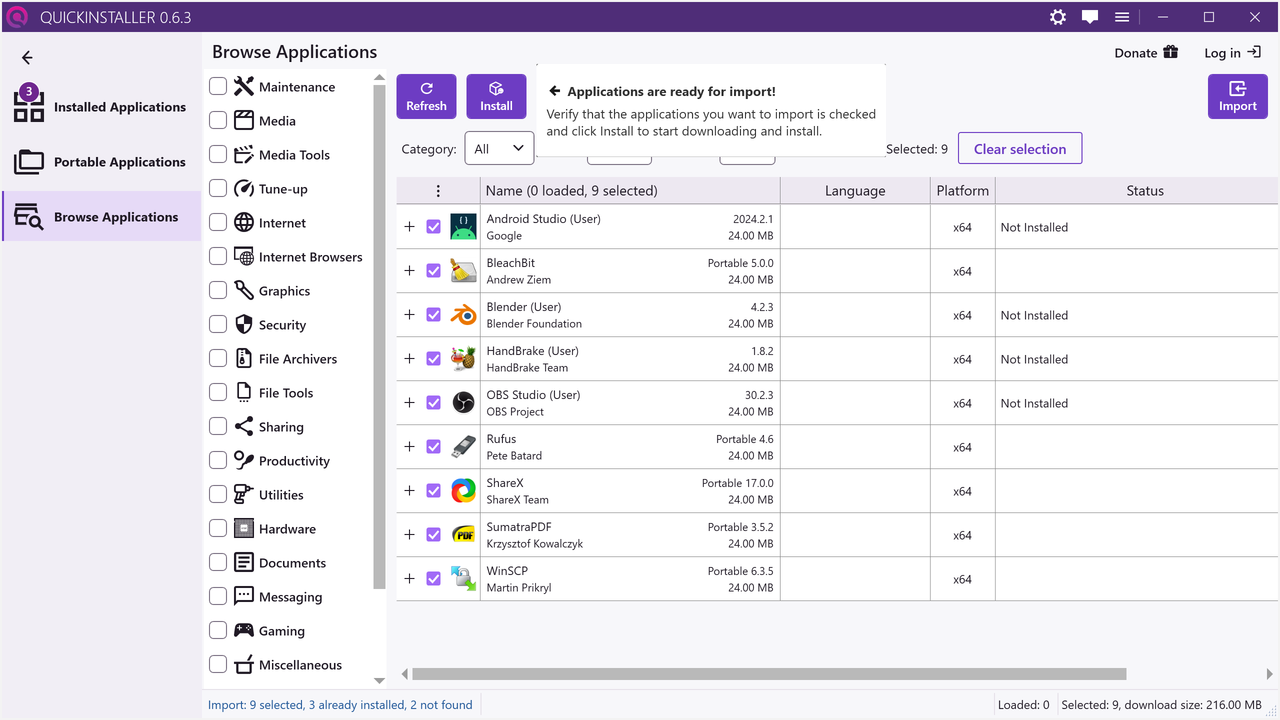Expand the Blender row details
The image size is (1280, 720).
click(409, 315)
